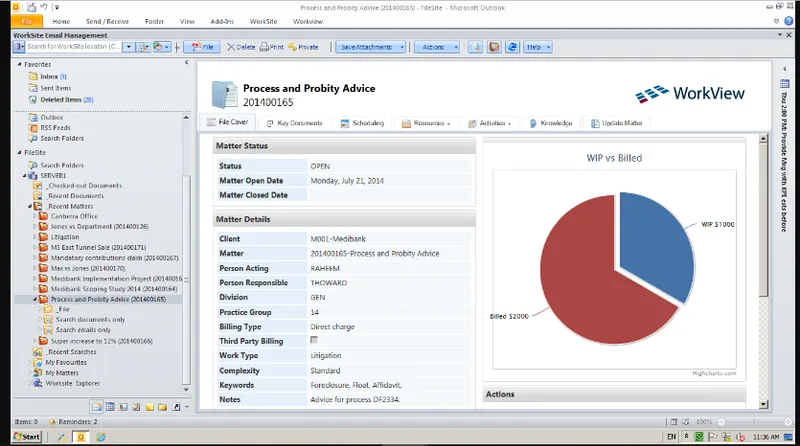Select My Matters node
This screenshot has width=800, height=446.
56,373
